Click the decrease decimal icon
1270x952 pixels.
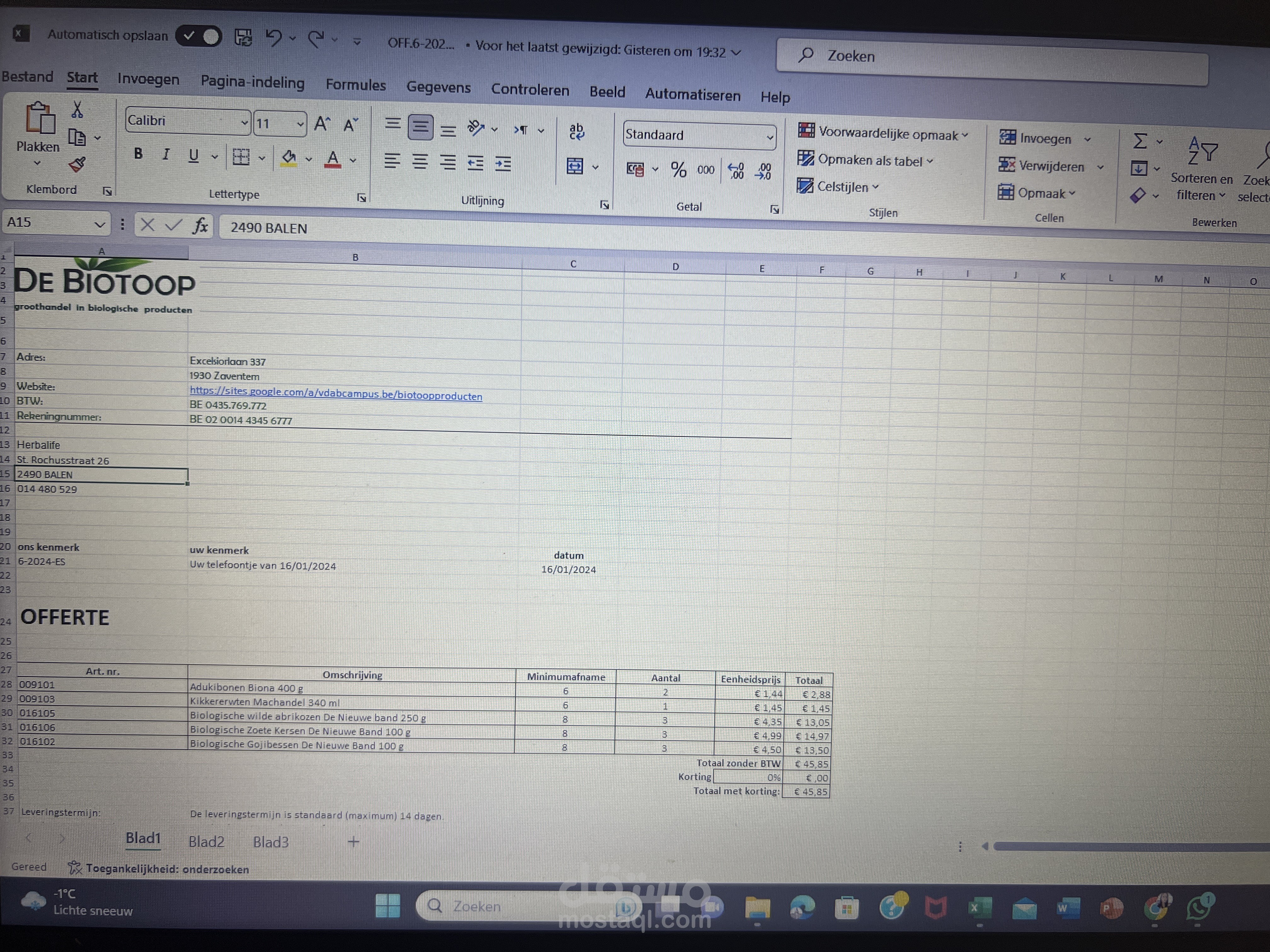tap(764, 172)
